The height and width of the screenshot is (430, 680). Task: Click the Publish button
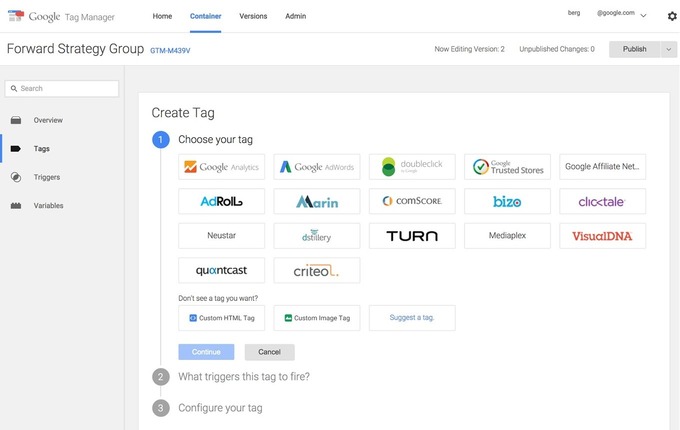point(635,49)
